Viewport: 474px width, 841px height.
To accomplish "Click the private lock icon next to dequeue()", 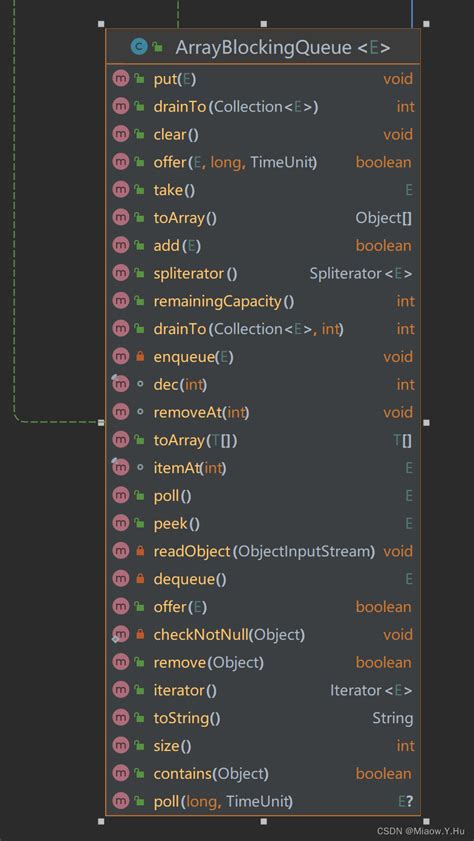I will (140, 579).
